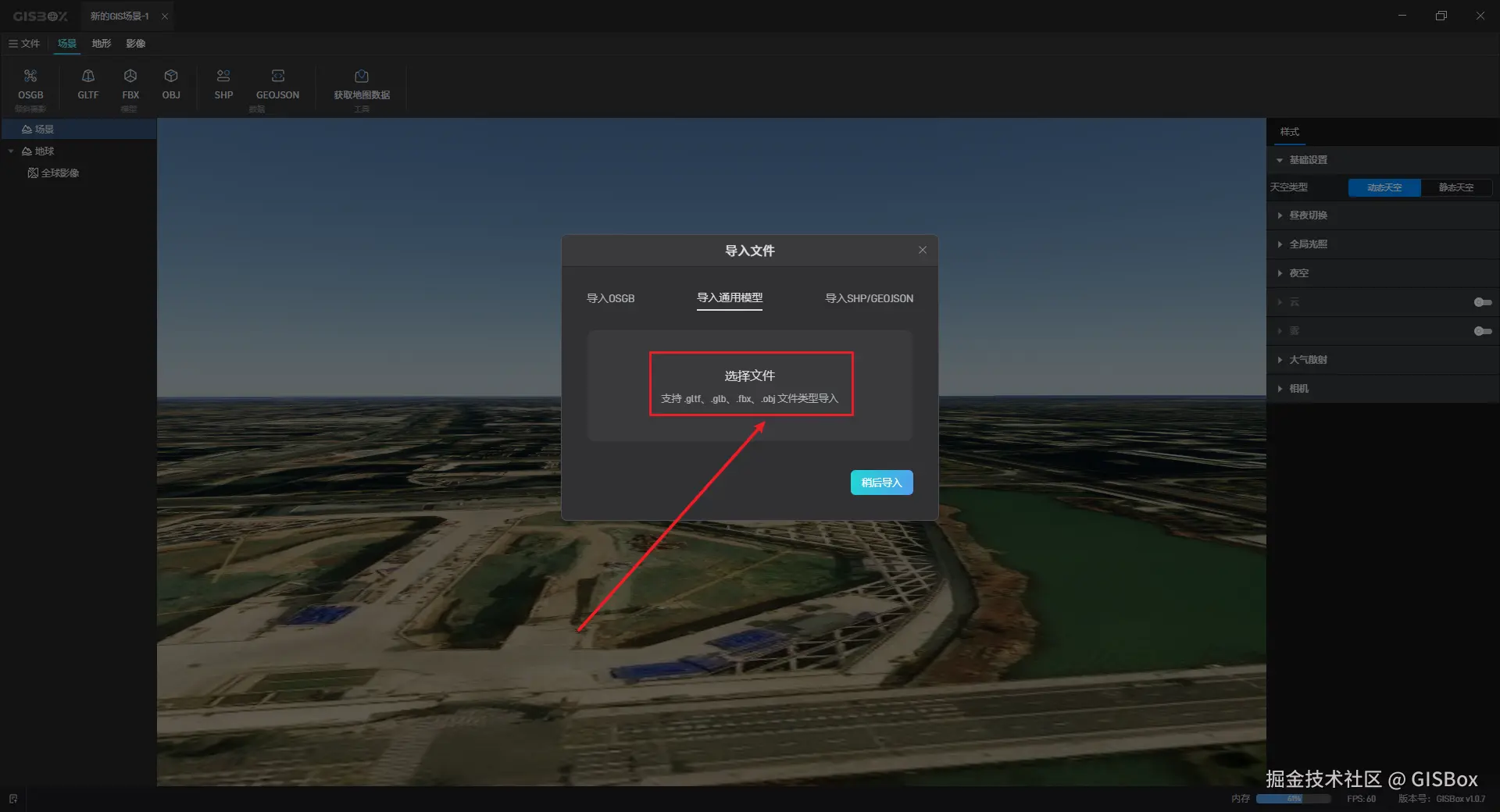The image size is (1500, 812).
Task: Click the 天空类型 label
Action: (x=1288, y=187)
